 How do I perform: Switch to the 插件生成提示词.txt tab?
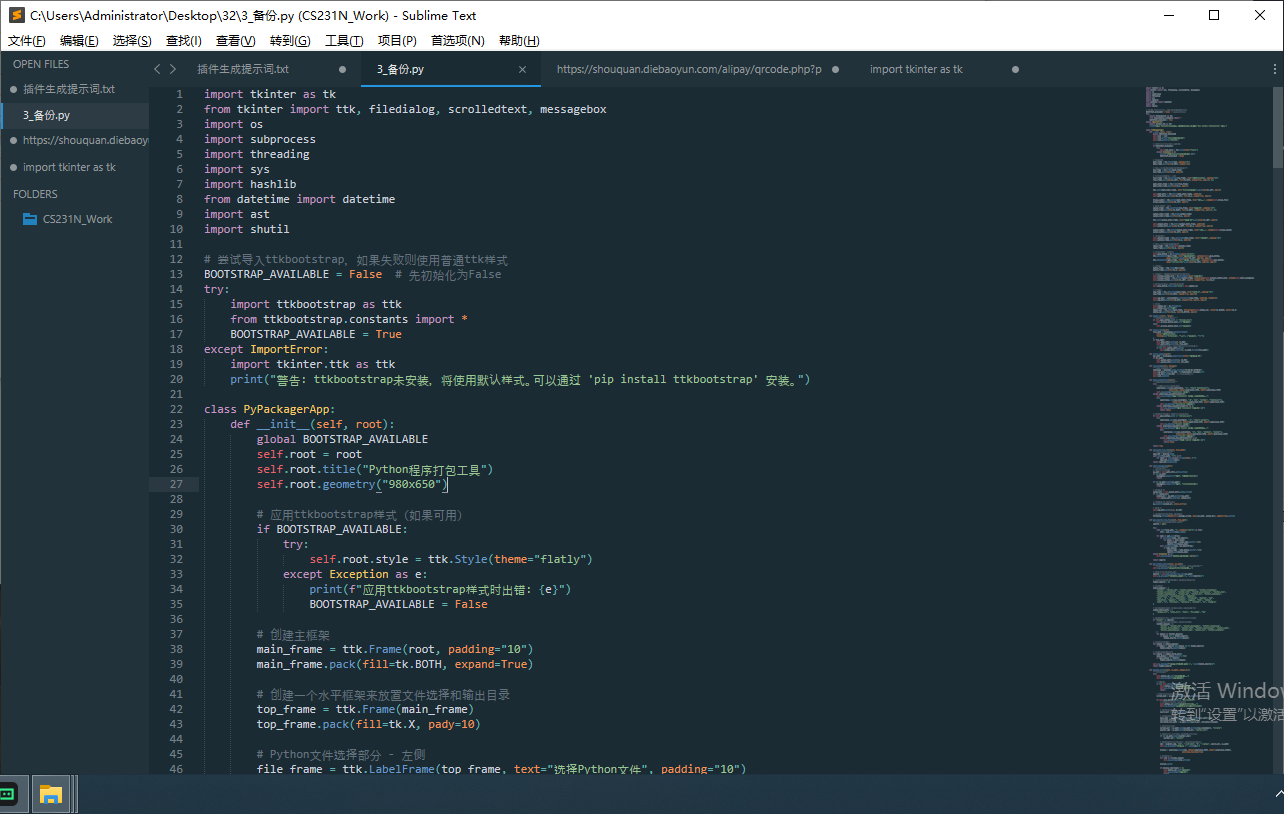click(243, 69)
